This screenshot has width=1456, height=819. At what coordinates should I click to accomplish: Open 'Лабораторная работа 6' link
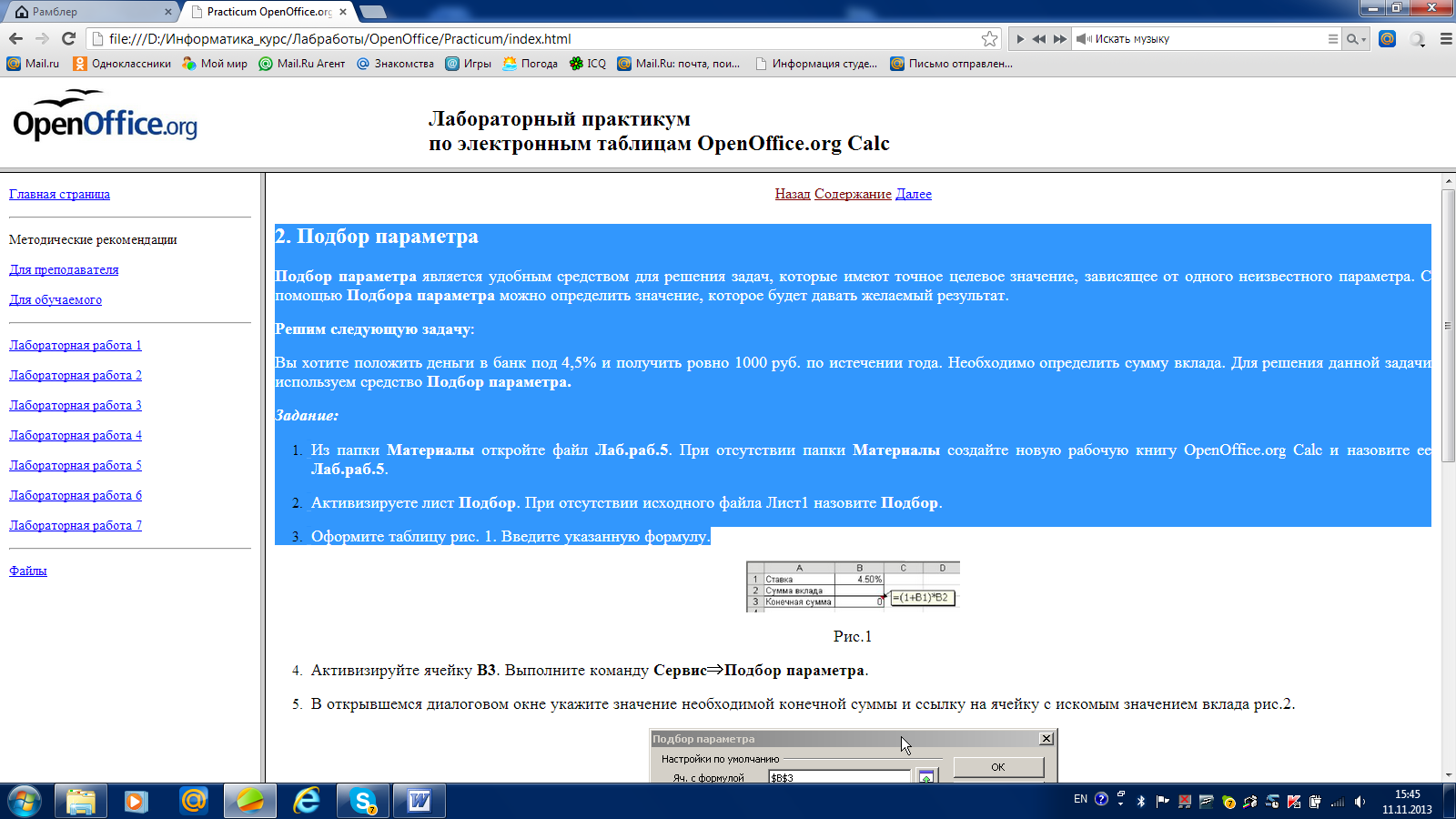[x=76, y=495]
